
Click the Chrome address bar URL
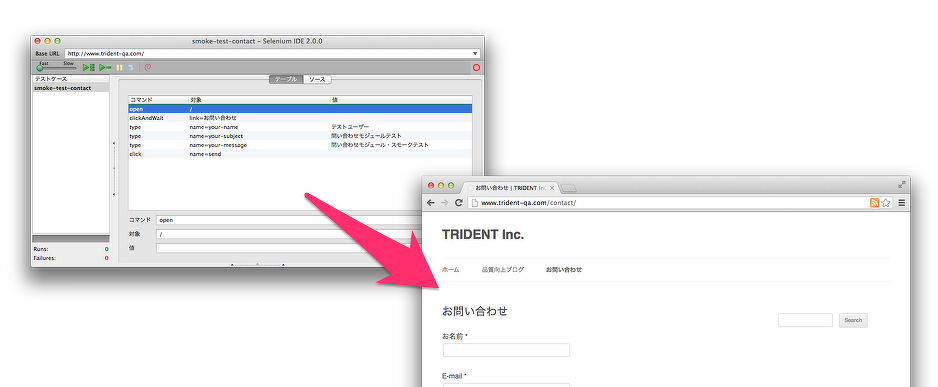tap(528, 203)
